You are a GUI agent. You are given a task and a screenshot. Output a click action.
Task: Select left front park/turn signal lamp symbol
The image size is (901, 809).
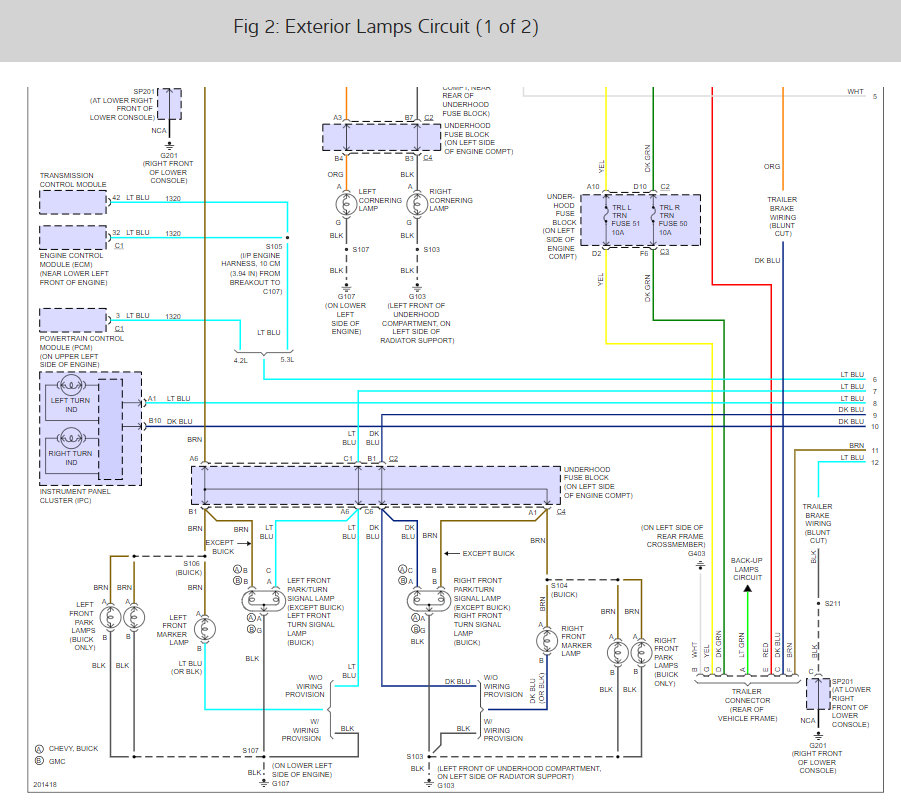(x=264, y=601)
